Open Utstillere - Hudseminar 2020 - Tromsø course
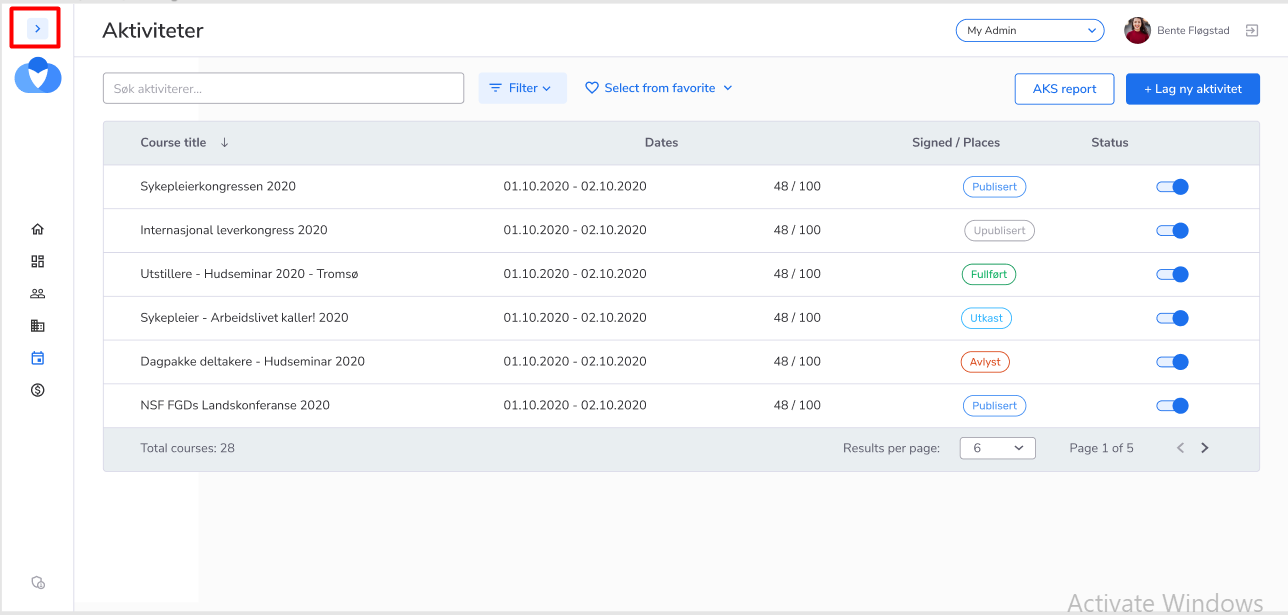Screen dimensions: 1288x615 [249, 274]
